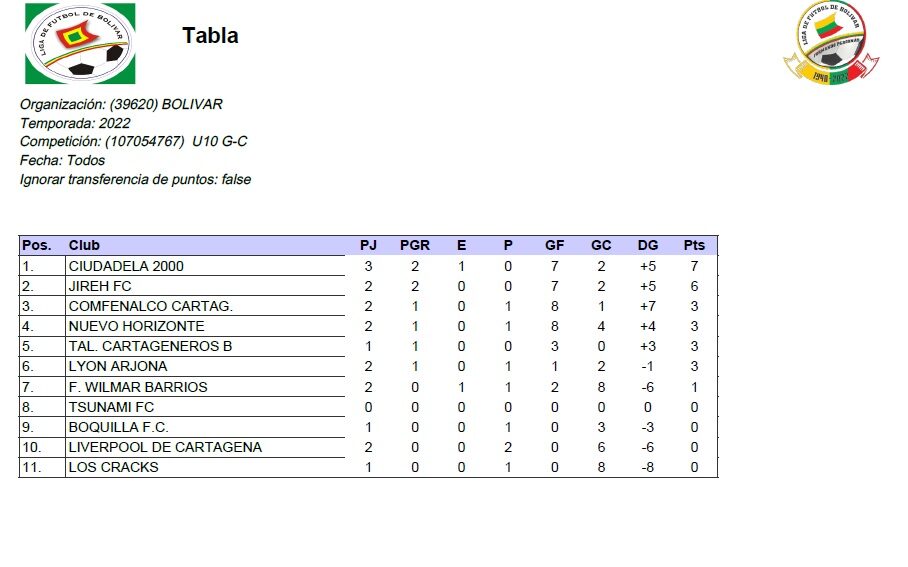This screenshot has width=908, height=567.
Task: Click the Liga de Futbol de Bolivar logo at left
Action: pyautogui.click(x=80, y=44)
